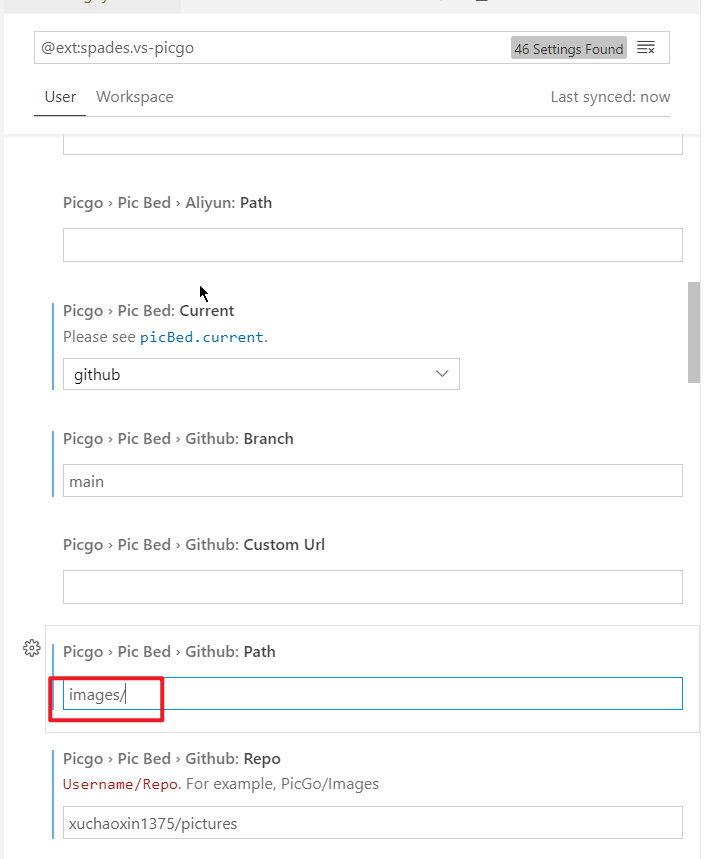Viewport: 713px width, 859px height.
Task: Clear the settings search filter icon
Action: [646, 48]
